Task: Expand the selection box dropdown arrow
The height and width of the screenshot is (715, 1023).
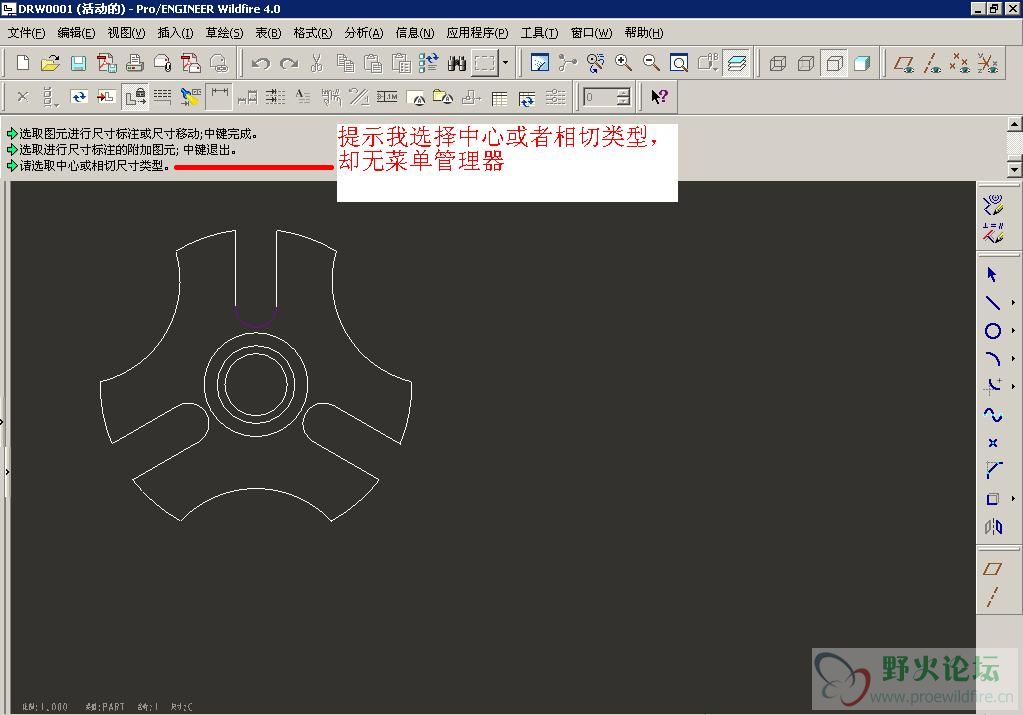Action: 505,63
